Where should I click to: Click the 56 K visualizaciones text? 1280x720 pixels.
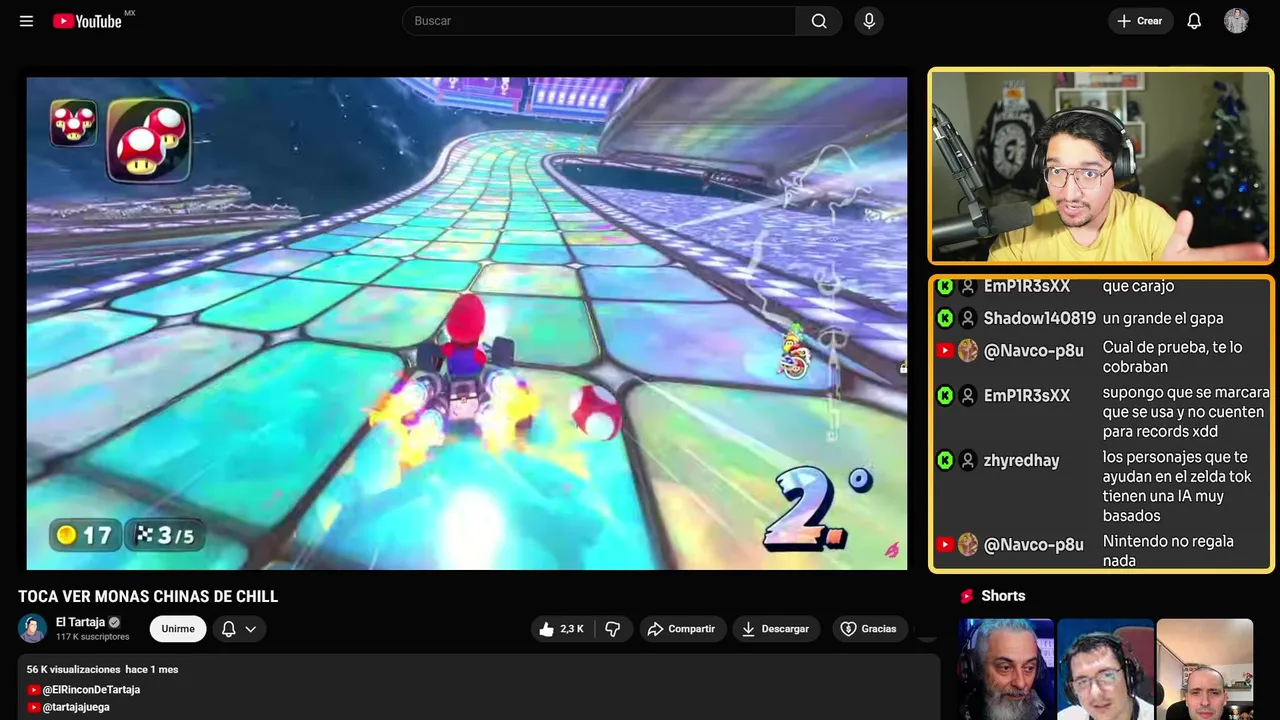tap(74, 669)
